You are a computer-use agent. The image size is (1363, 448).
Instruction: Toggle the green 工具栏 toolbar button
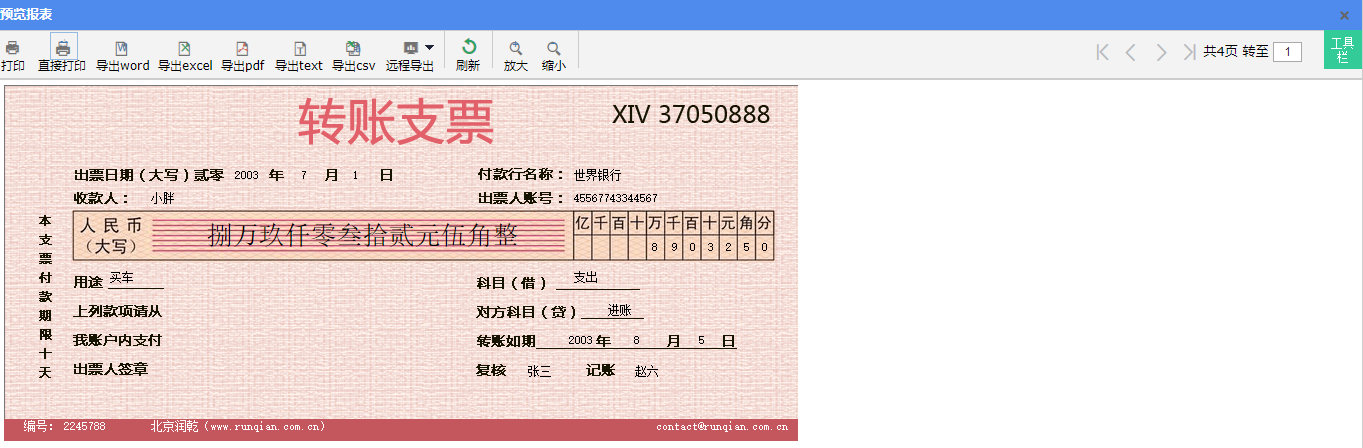(x=1342, y=50)
